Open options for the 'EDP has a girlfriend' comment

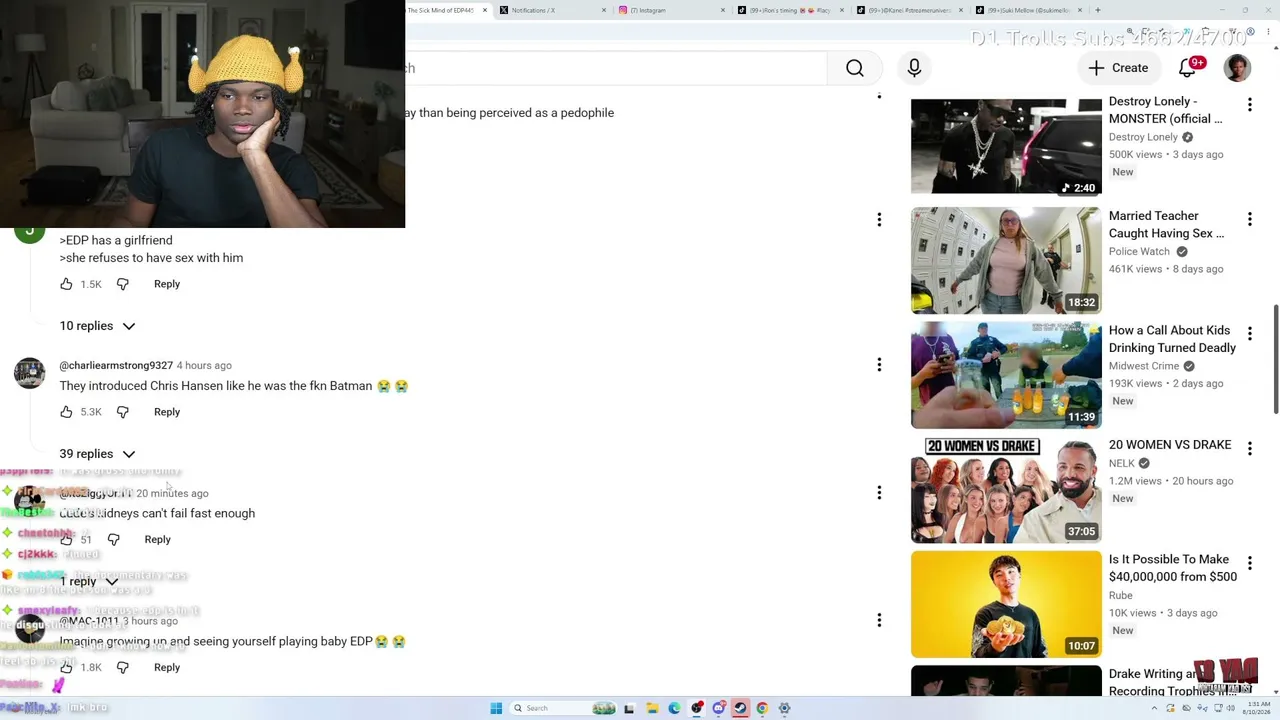tap(879, 219)
